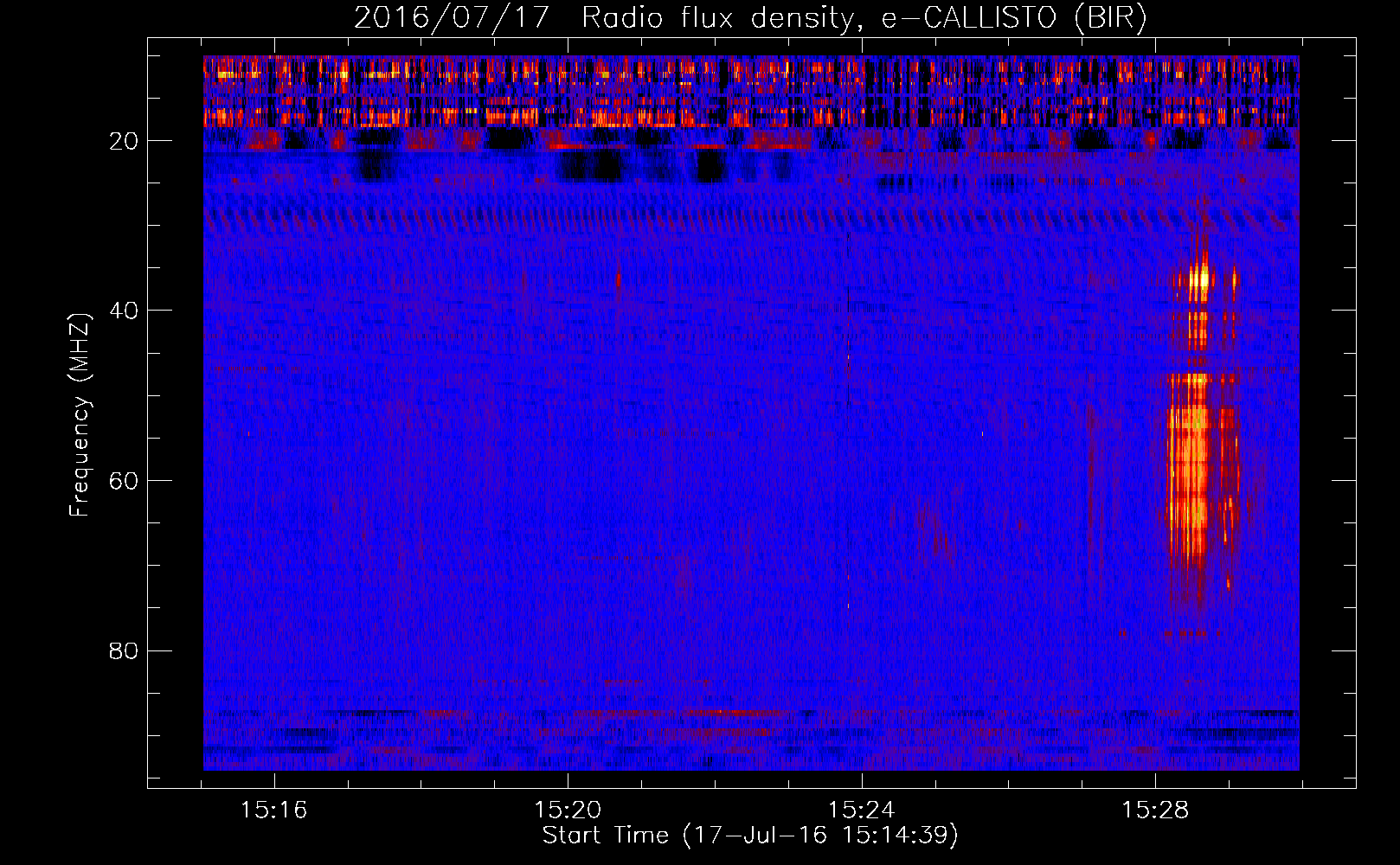Image resolution: width=1400 pixels, height=865 pixels.
Task: Click the "40" frequency tick label
Action: (124, 311)
